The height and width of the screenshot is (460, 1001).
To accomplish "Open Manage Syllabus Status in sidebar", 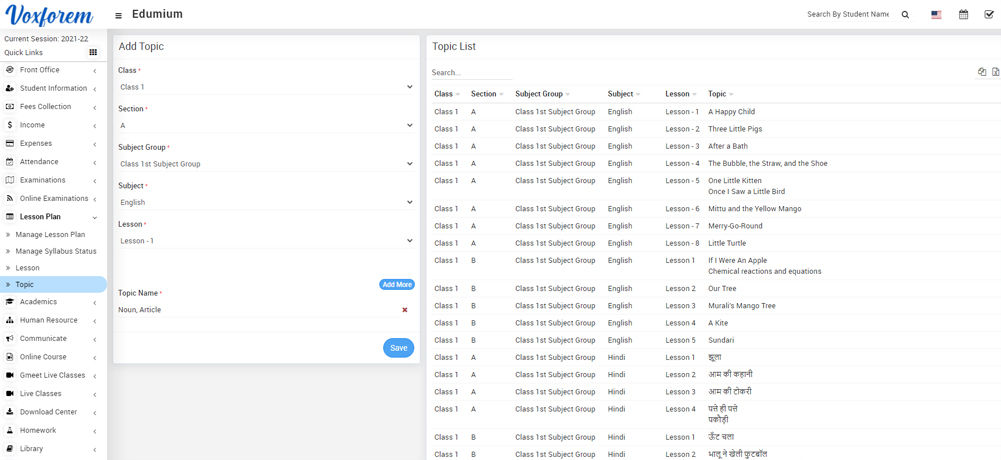I will click(x=56, y=251).
